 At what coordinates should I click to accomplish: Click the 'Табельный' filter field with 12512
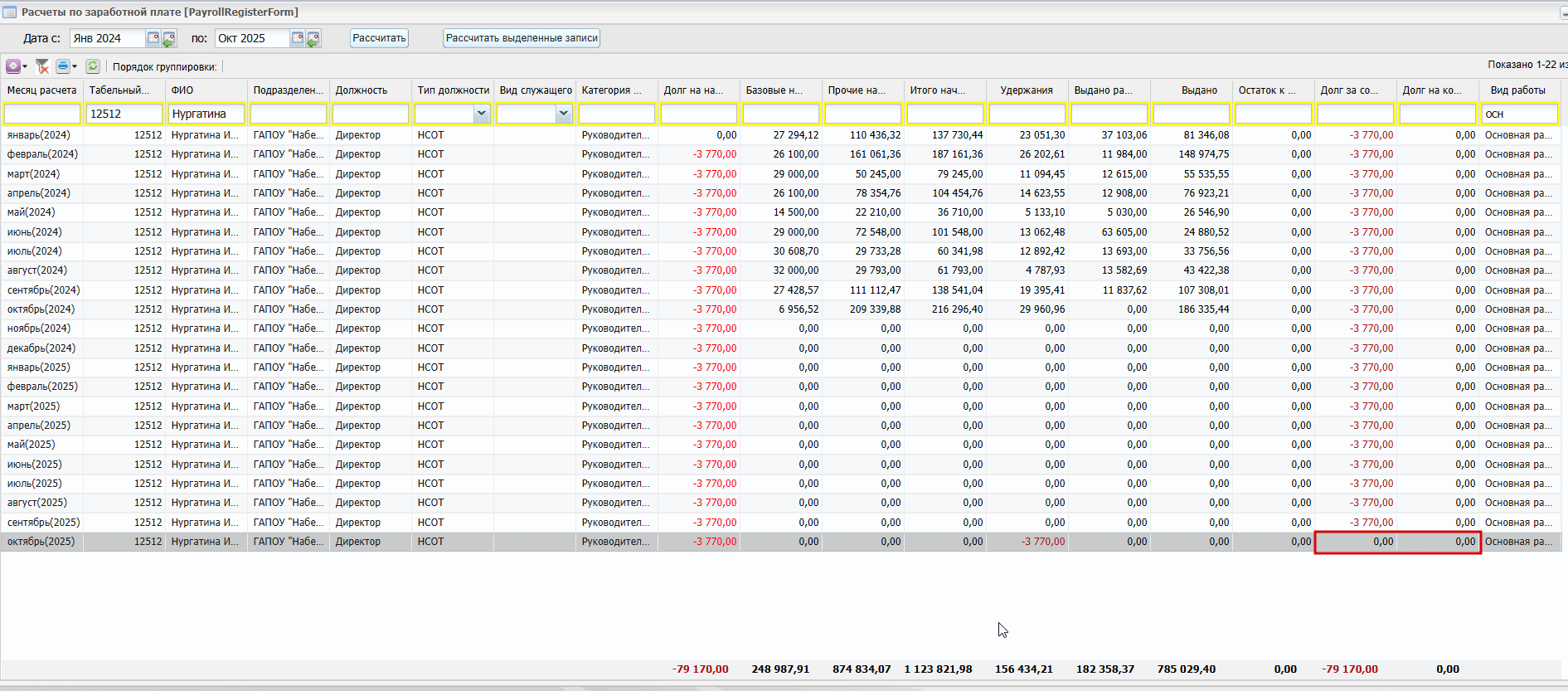124,114
